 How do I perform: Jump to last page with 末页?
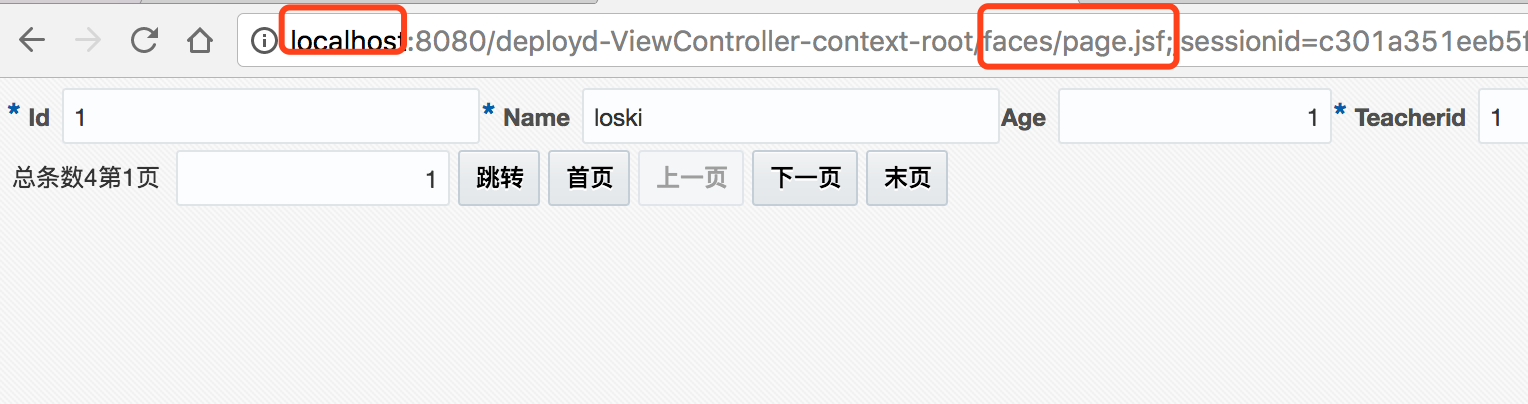(907, 178)
